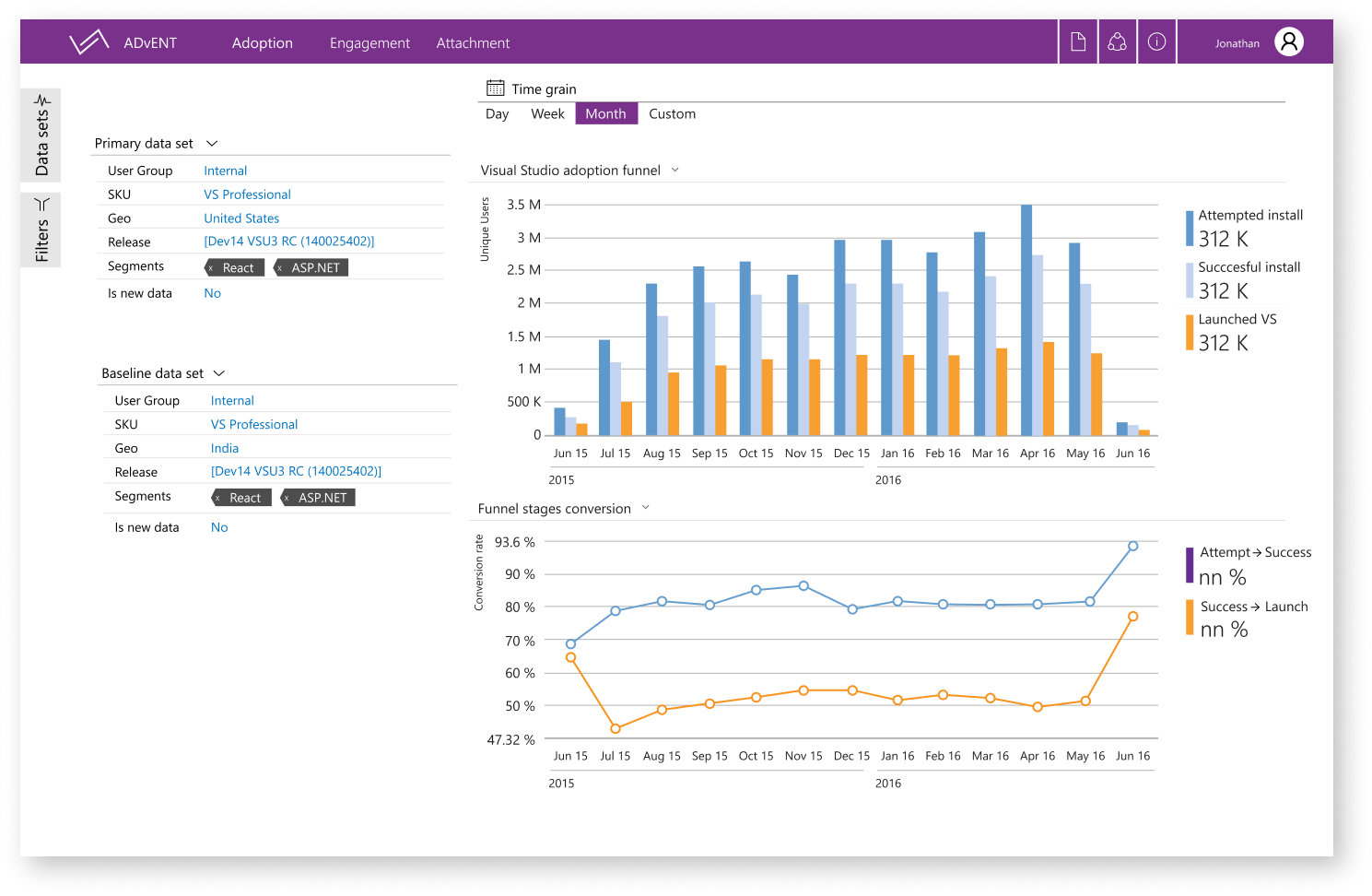Click the user group icon in top bar
The width and height of the screenshot is (1372, 896).
click(1117, 41)
